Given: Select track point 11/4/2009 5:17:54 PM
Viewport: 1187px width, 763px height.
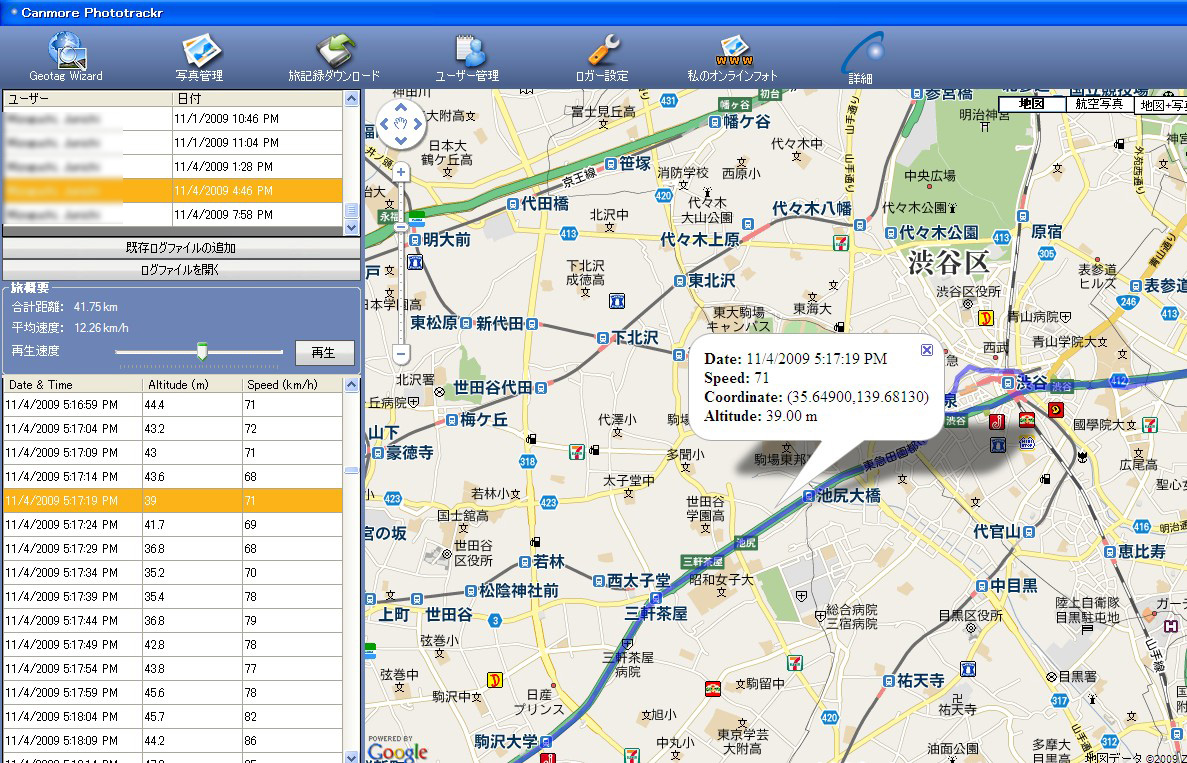Looking at the screenshot, I should [173, 668].
